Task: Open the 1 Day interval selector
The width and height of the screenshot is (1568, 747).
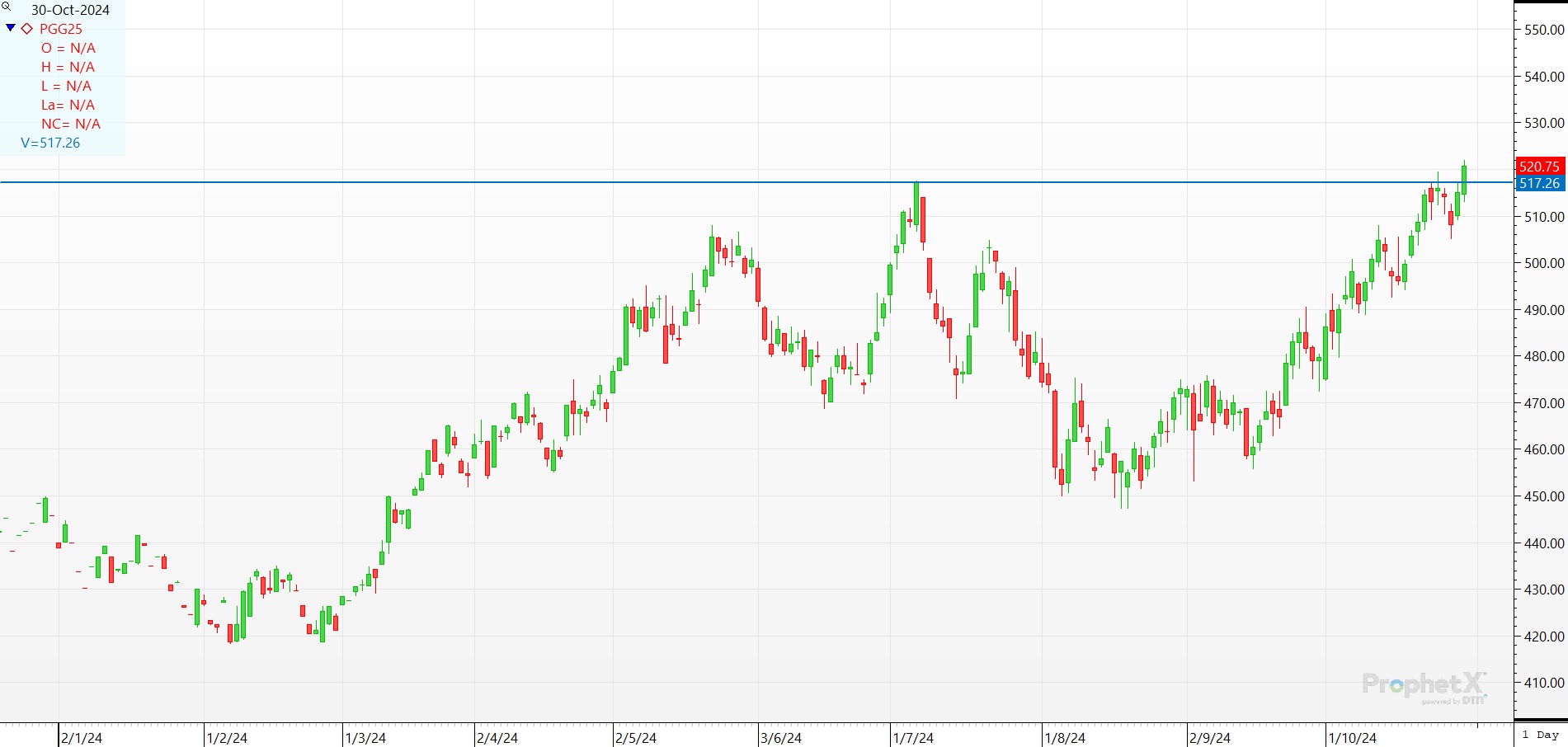Action: click(x=1541, y=735)
